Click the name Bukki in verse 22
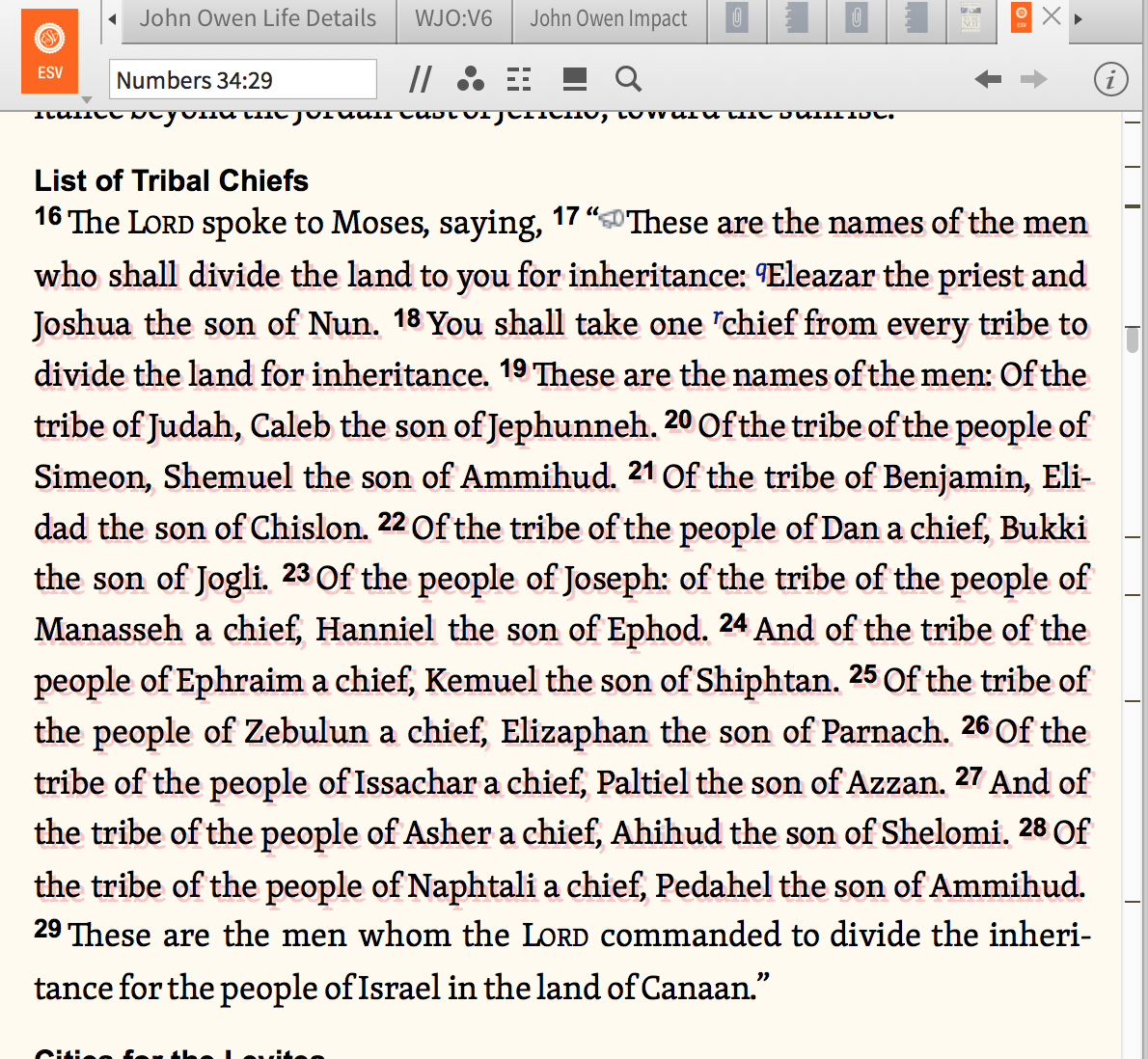This screenshot has width=1148, height=1059. coord(1043,528)
